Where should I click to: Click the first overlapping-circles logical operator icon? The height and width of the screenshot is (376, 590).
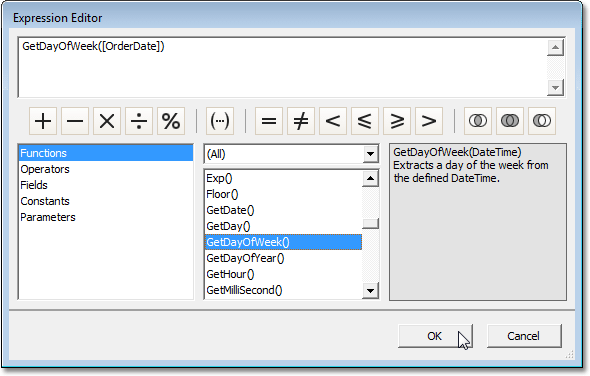click(x=477, y=121)
